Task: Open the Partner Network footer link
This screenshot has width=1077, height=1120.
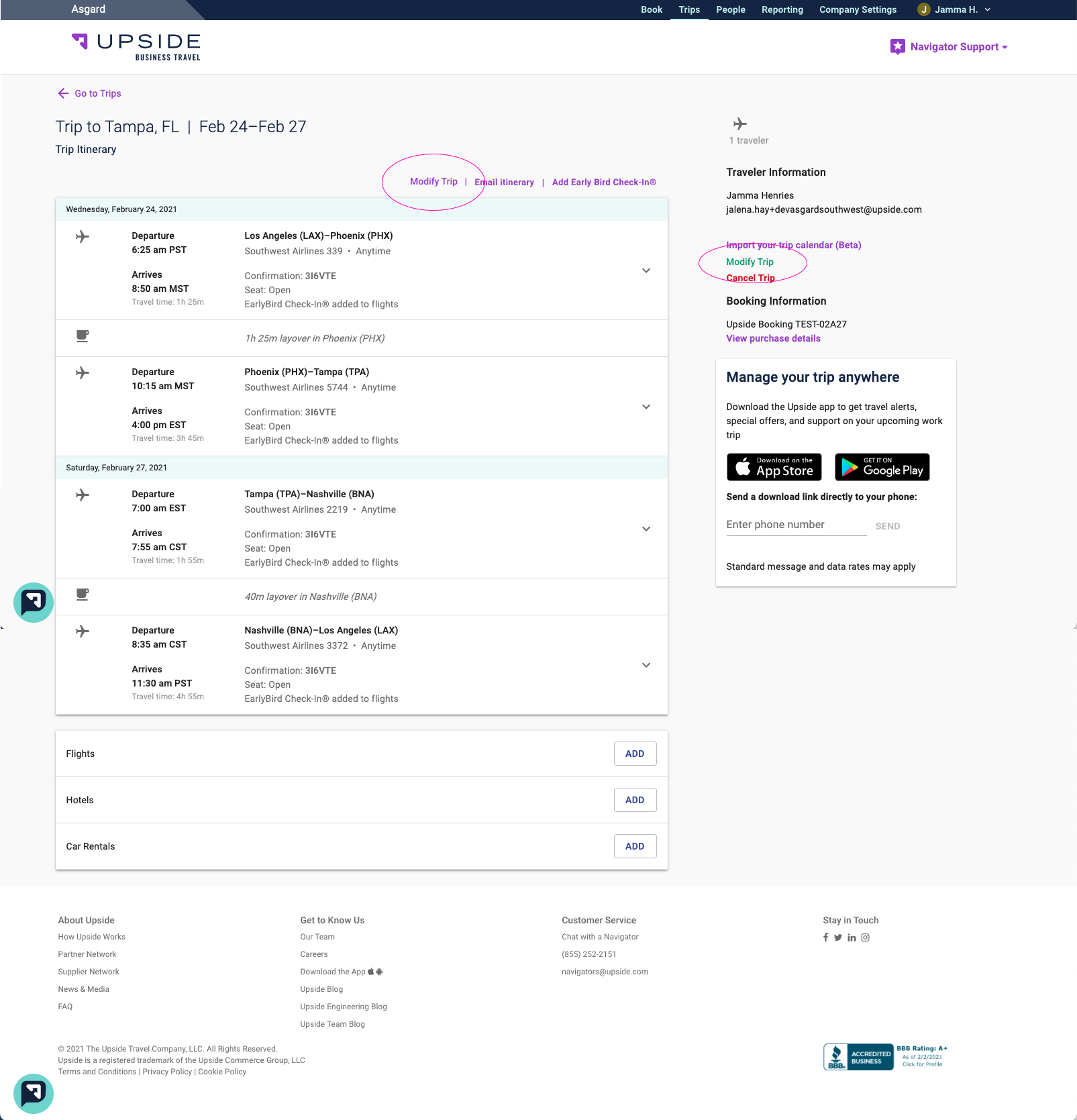Action: pyautogui.click(x=87, y=954)
